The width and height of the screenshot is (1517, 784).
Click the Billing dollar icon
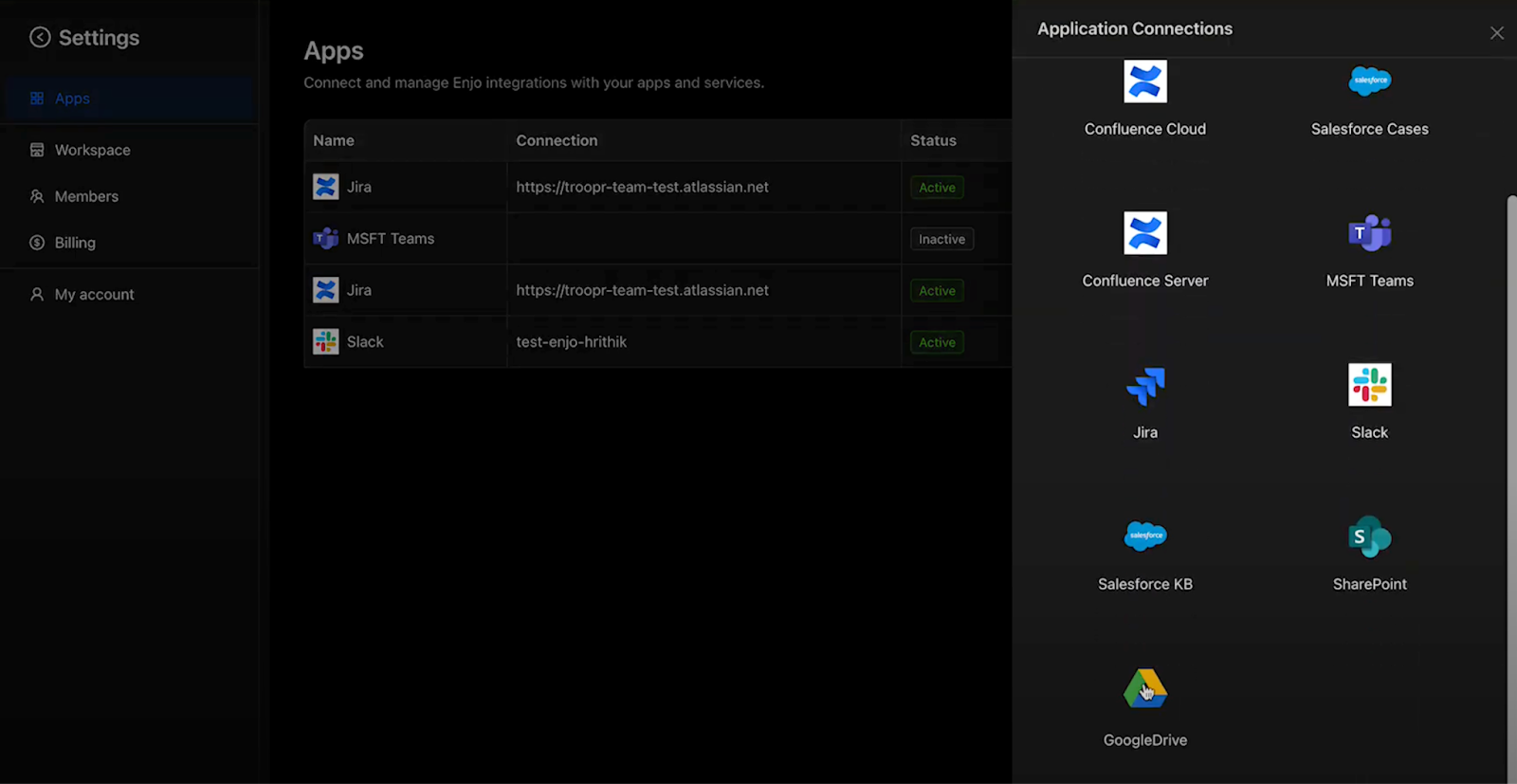pos(37,243)
